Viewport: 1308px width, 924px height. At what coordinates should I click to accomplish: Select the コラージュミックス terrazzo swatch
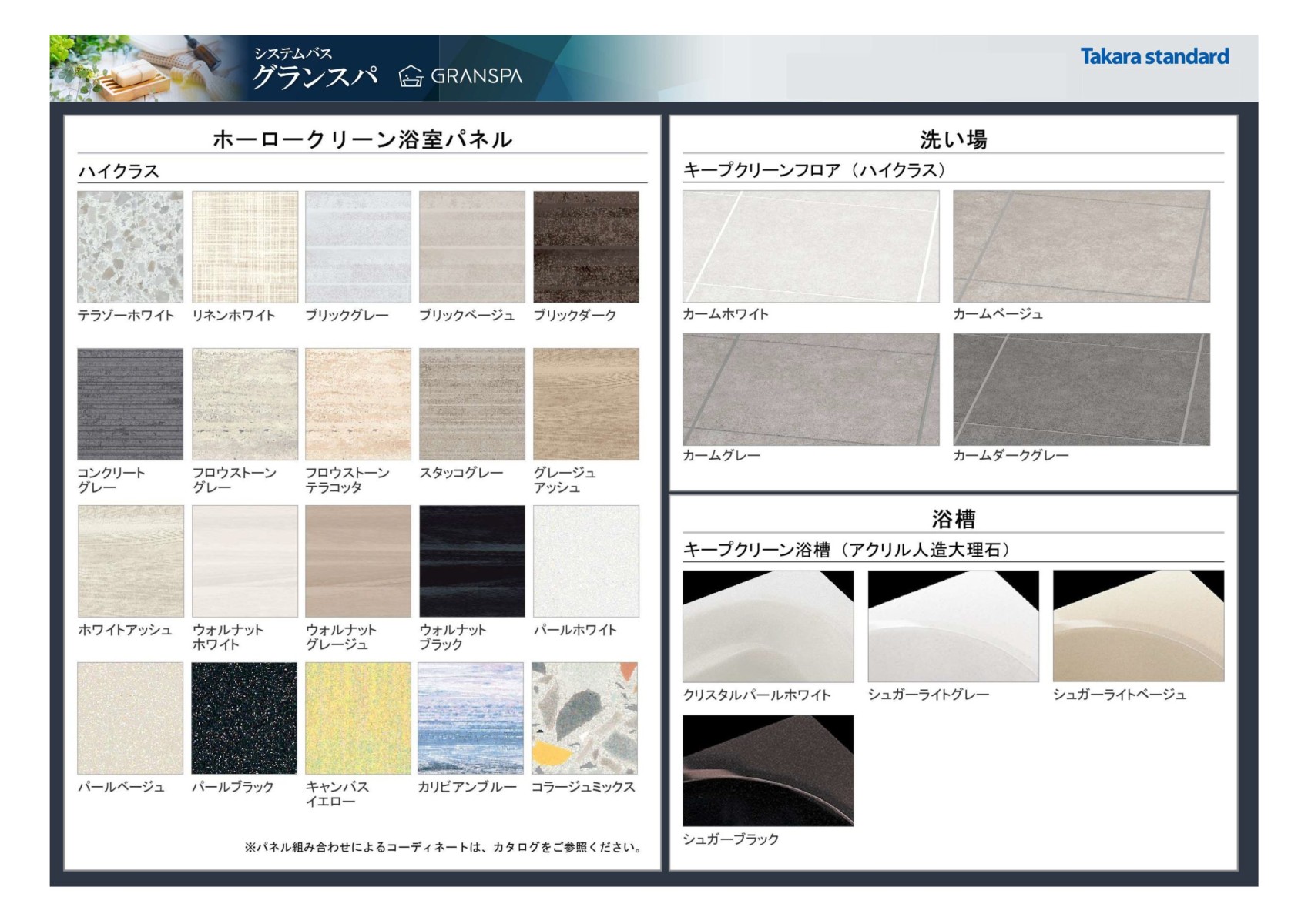tap(585, 718)
